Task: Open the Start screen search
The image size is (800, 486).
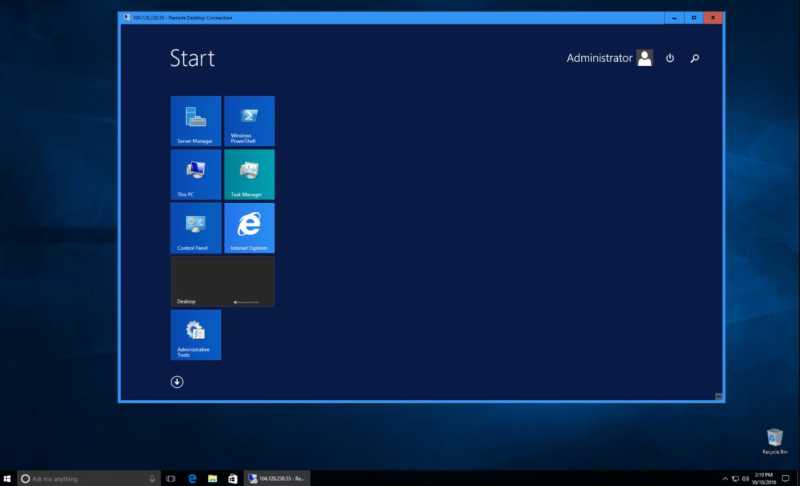Action: 694,59
